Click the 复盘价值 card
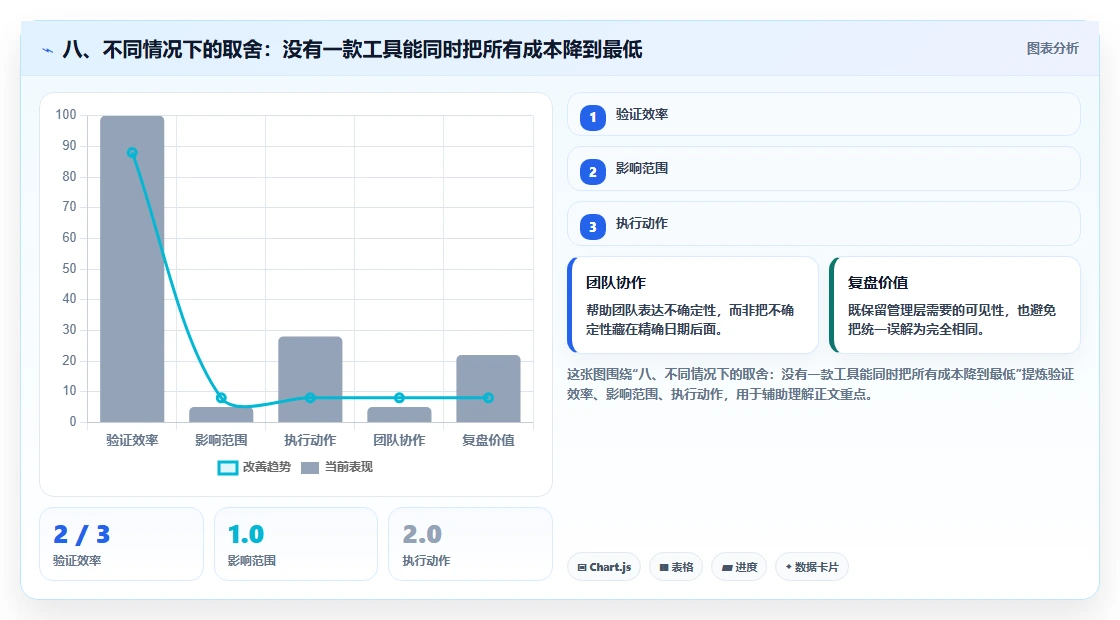The image size is (1120, 620). point(955,305)
